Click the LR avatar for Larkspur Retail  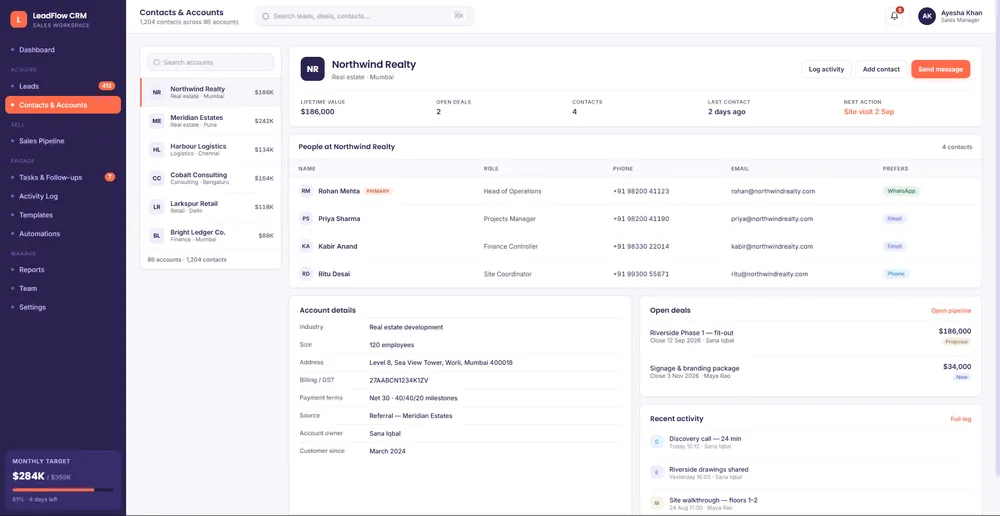click(156, 207)
